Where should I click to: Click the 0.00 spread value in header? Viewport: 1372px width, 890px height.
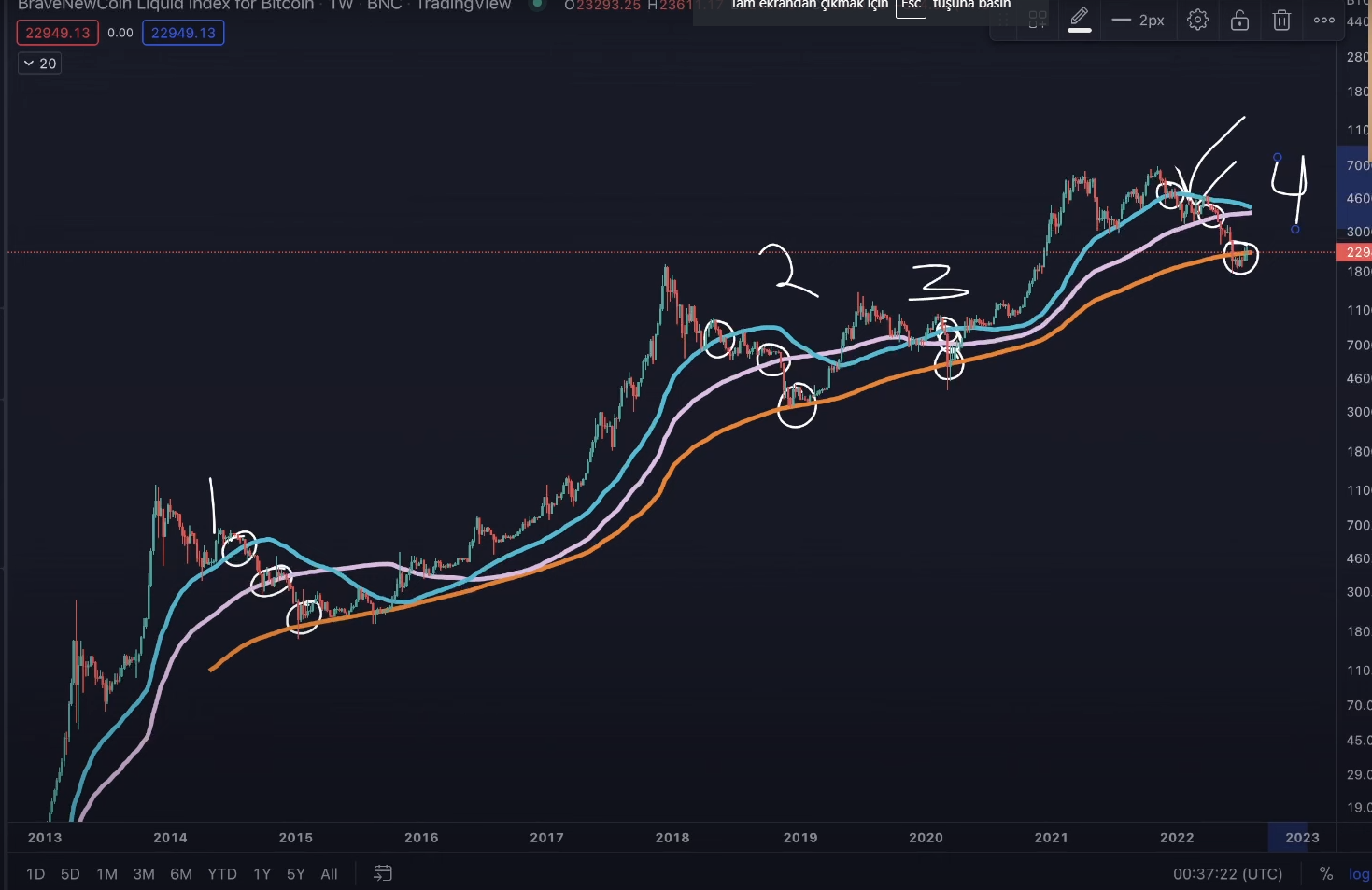coord(120,33)
